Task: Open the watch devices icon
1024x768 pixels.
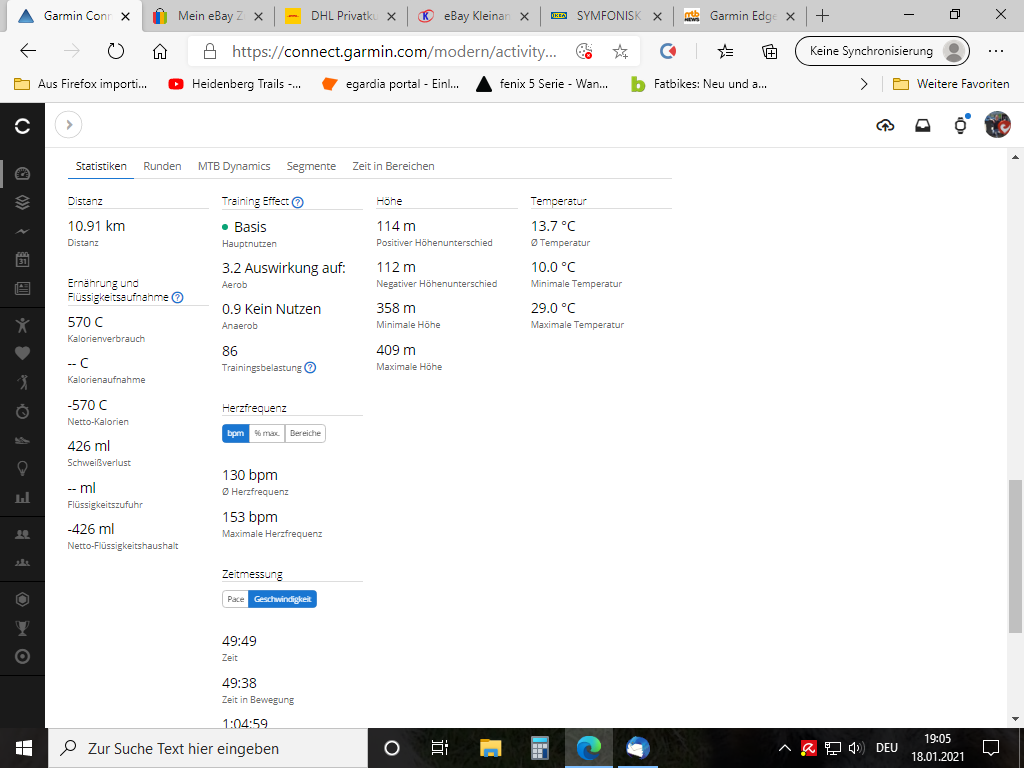Action: pyautogui.click(x=960, y=125)
